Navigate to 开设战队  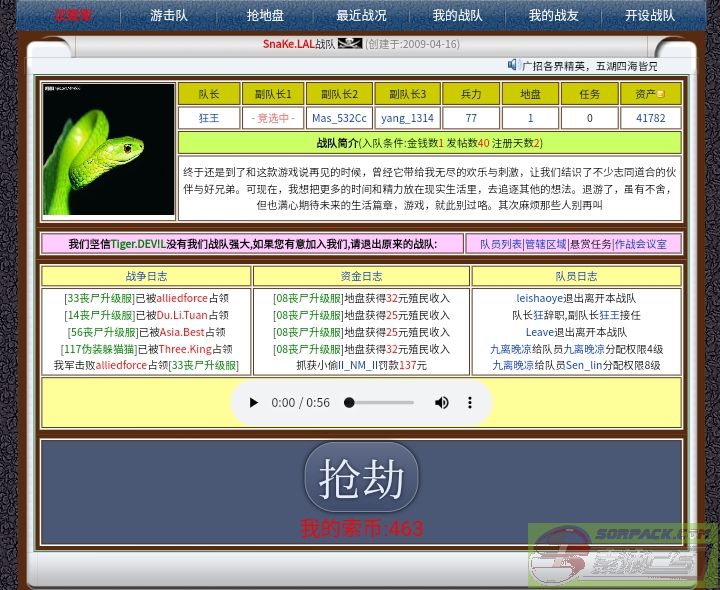tap(649, 16)
